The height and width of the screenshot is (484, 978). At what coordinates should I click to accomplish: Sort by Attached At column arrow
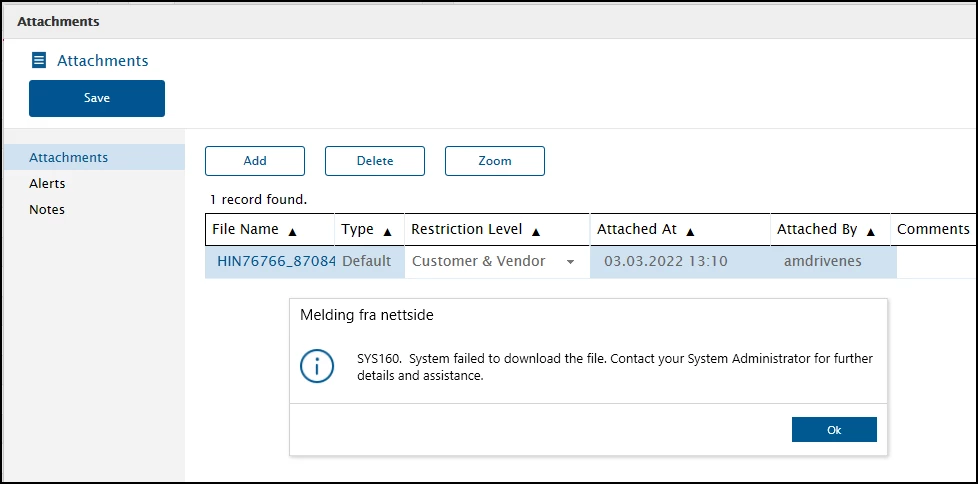[x=690, y=231]
